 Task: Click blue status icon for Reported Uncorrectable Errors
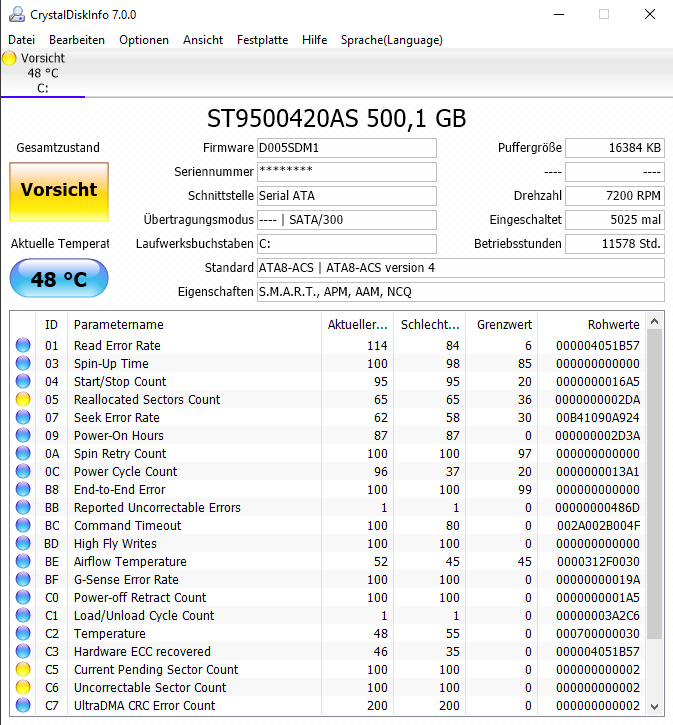(x=23, y=507)
